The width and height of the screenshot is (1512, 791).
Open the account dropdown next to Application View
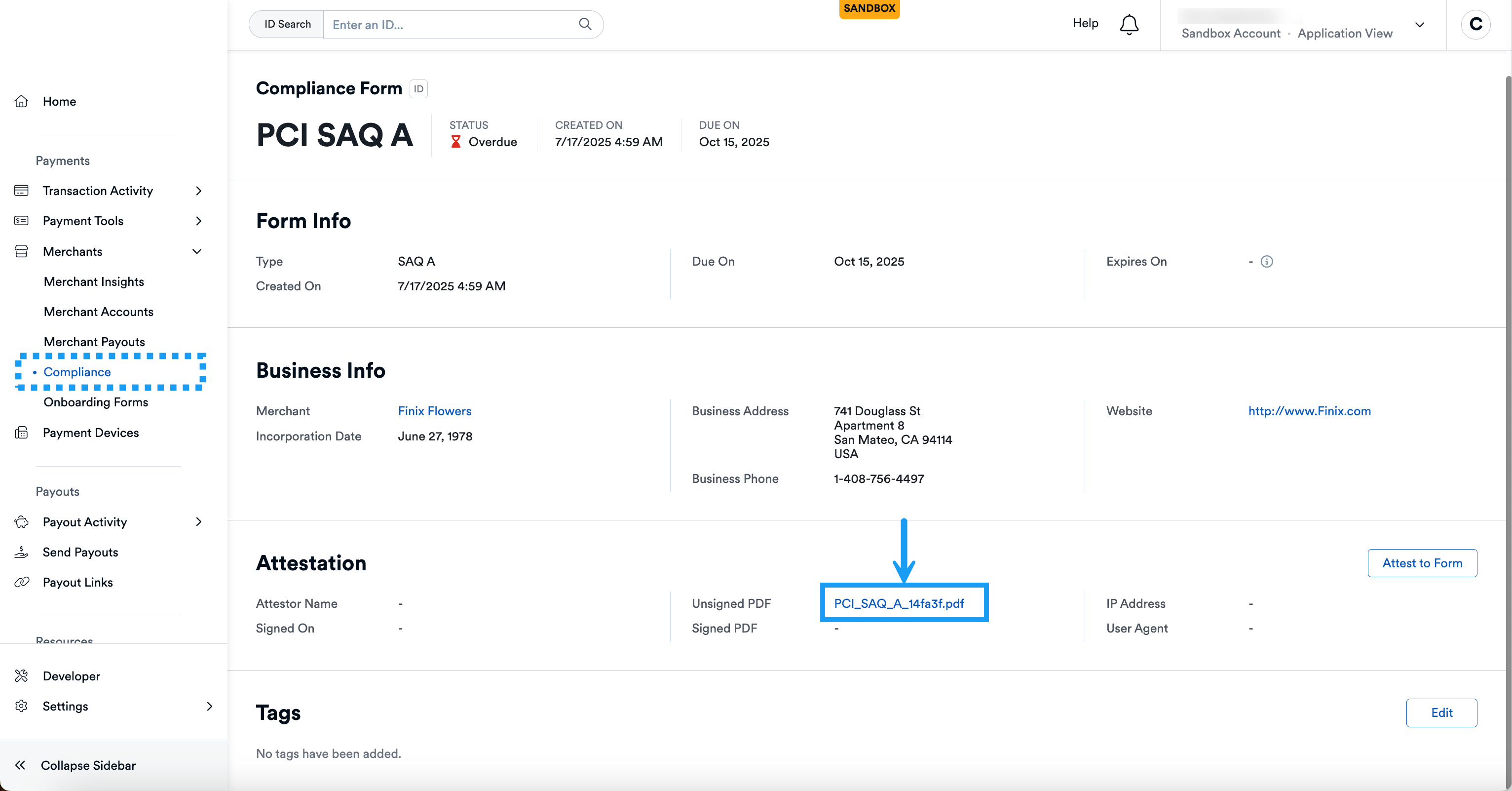(1420, 25)
